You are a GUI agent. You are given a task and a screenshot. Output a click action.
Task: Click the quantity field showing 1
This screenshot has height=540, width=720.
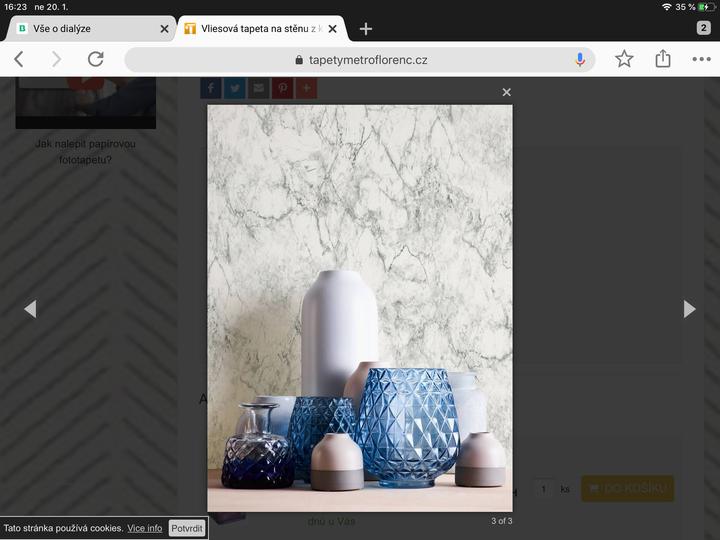[544, 488]
